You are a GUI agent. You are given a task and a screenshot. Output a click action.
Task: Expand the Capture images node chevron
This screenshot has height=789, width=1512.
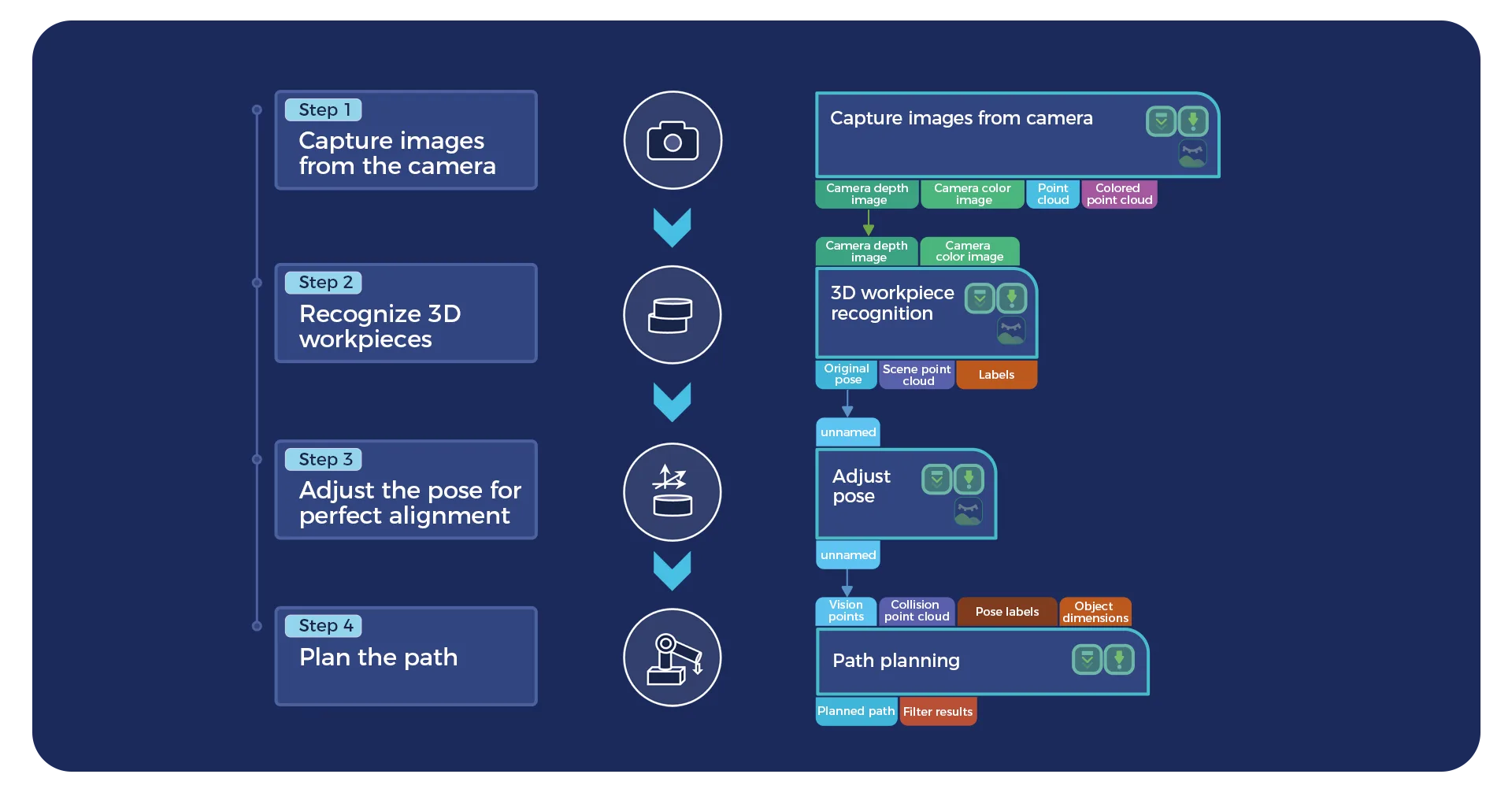point(1161,121)
